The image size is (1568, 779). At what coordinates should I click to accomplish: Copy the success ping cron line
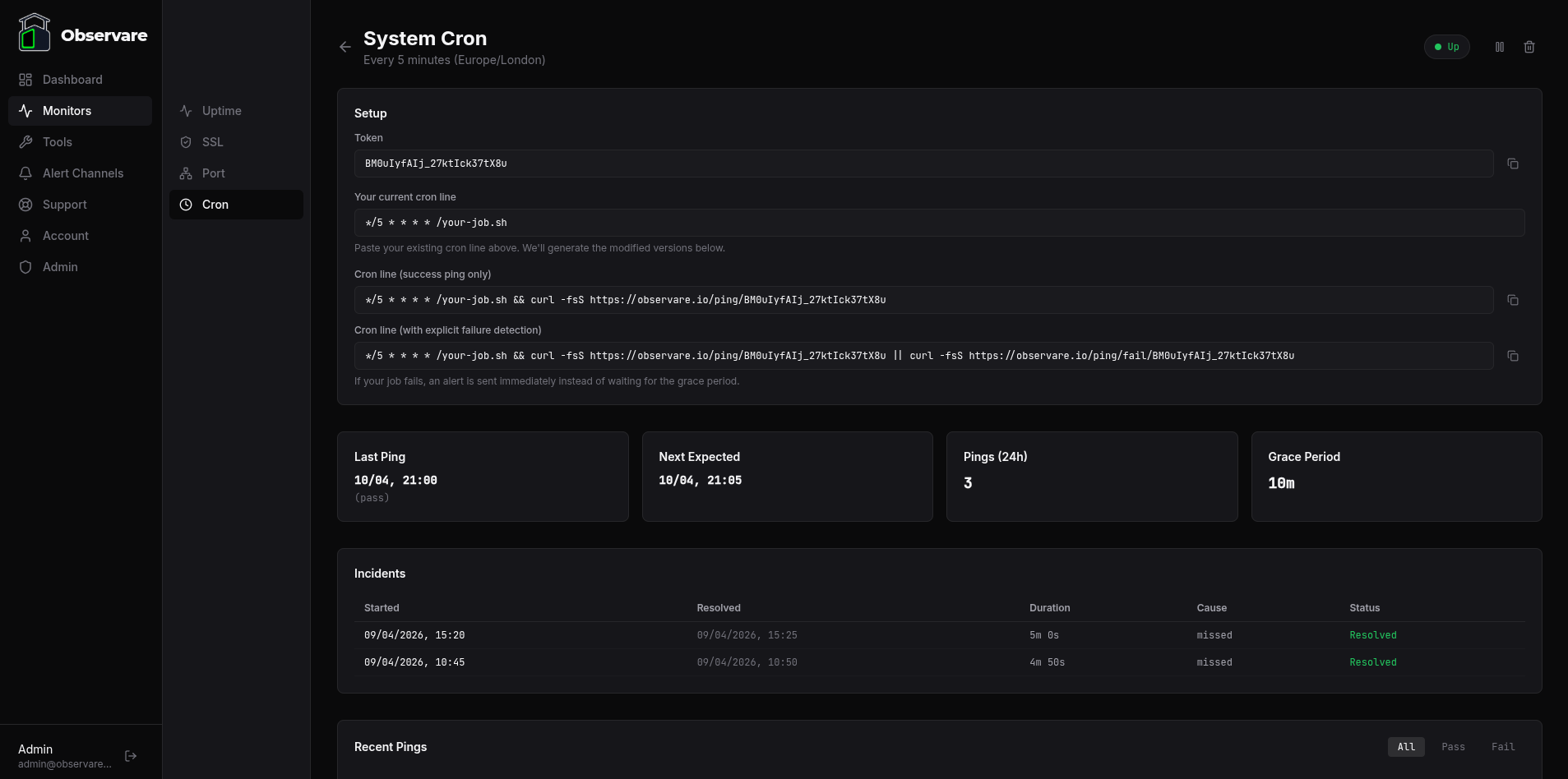(x=1513, y=300)
